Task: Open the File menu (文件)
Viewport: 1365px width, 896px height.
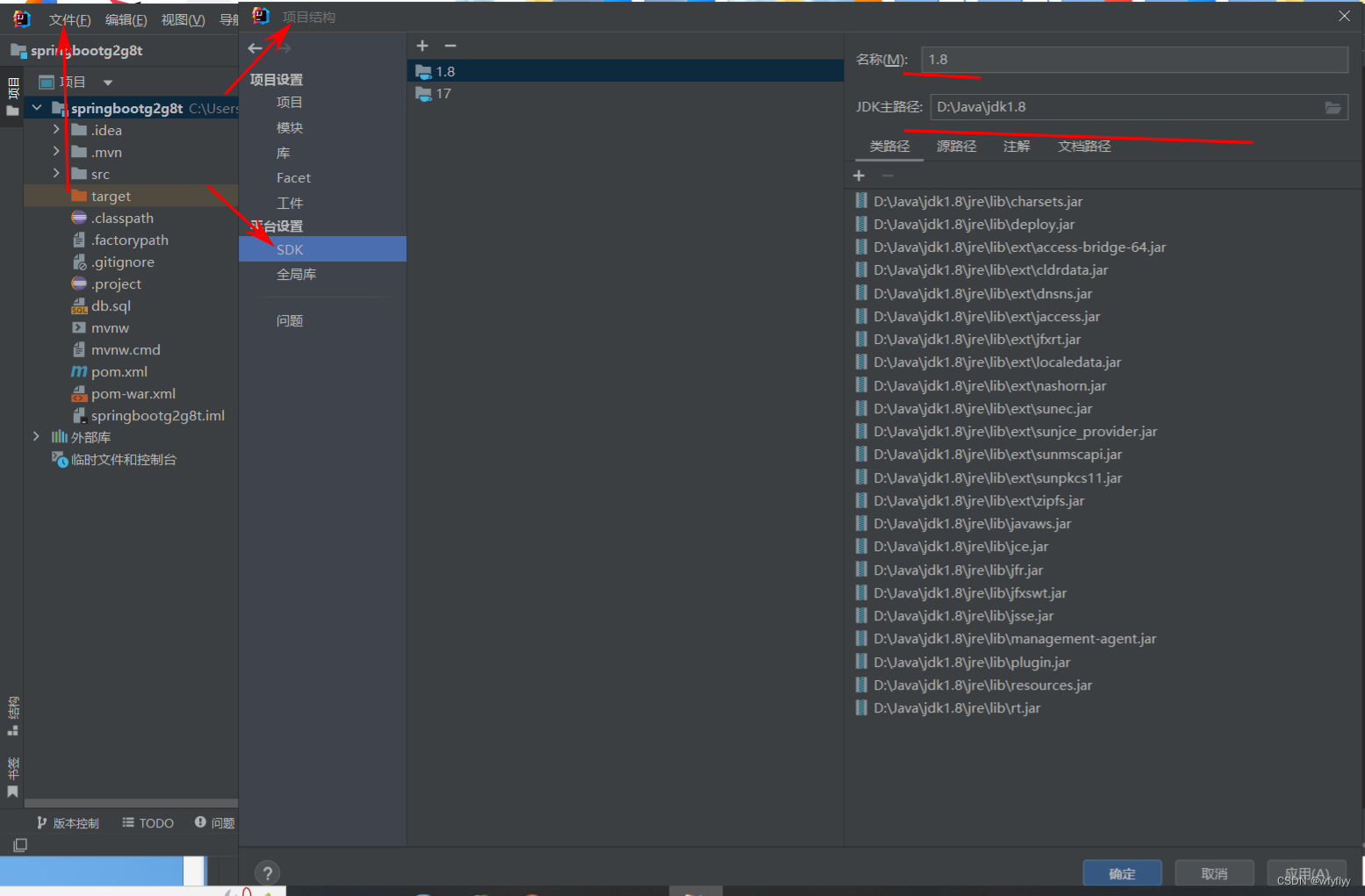Action: (69, 19)
